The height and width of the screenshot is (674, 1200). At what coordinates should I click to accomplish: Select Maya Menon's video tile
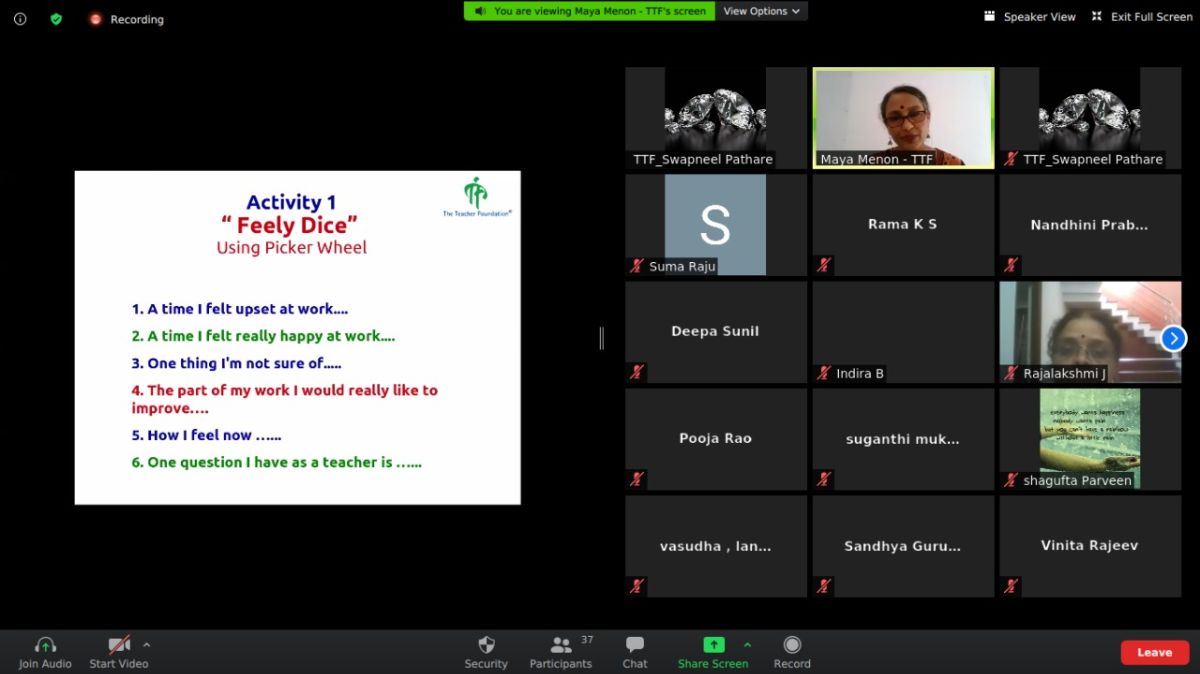tap(903, 117)
